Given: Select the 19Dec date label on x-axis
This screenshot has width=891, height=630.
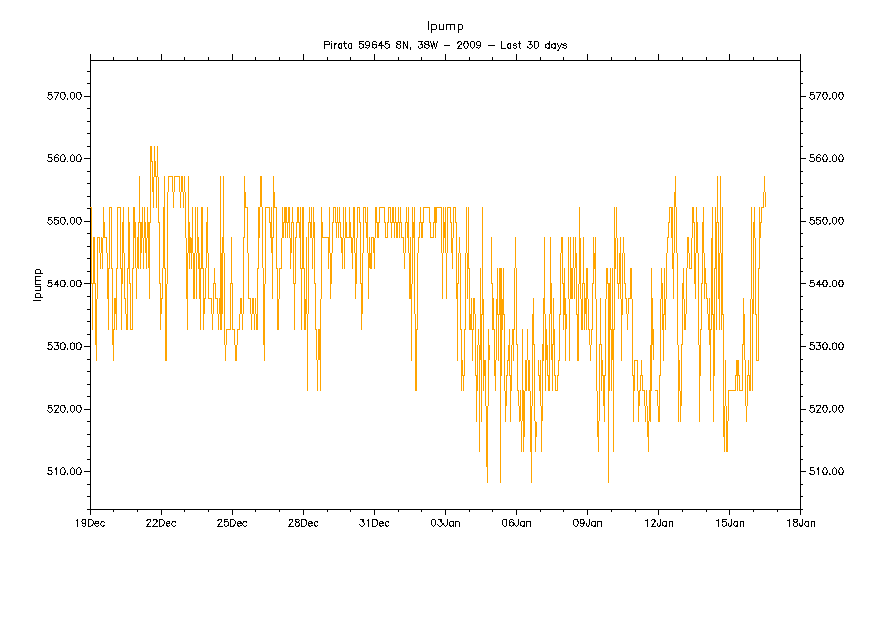Looking at the screenshot, I should (x=89, y=522).
